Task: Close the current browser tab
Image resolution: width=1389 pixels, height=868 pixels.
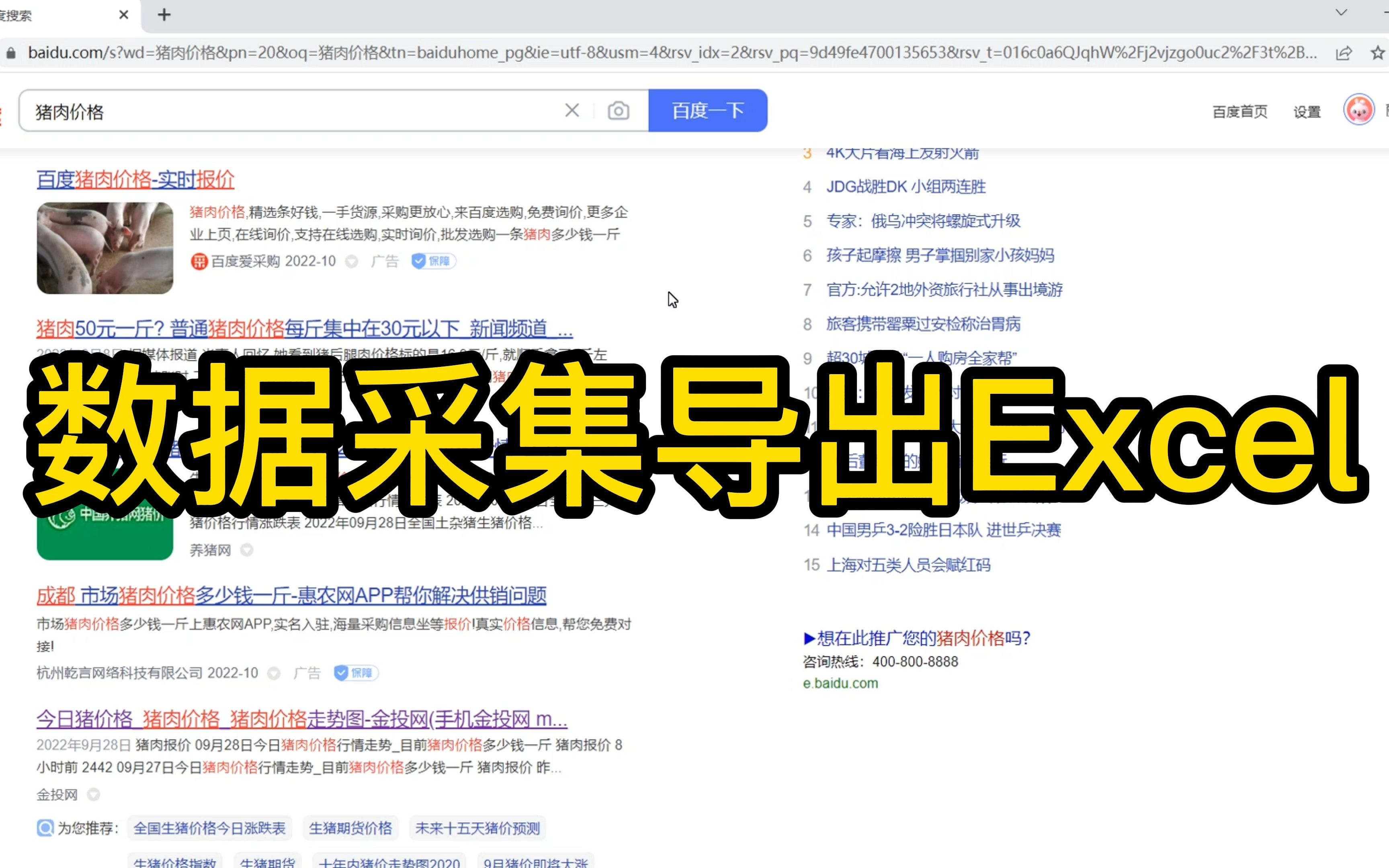Action: click(123, 15)
